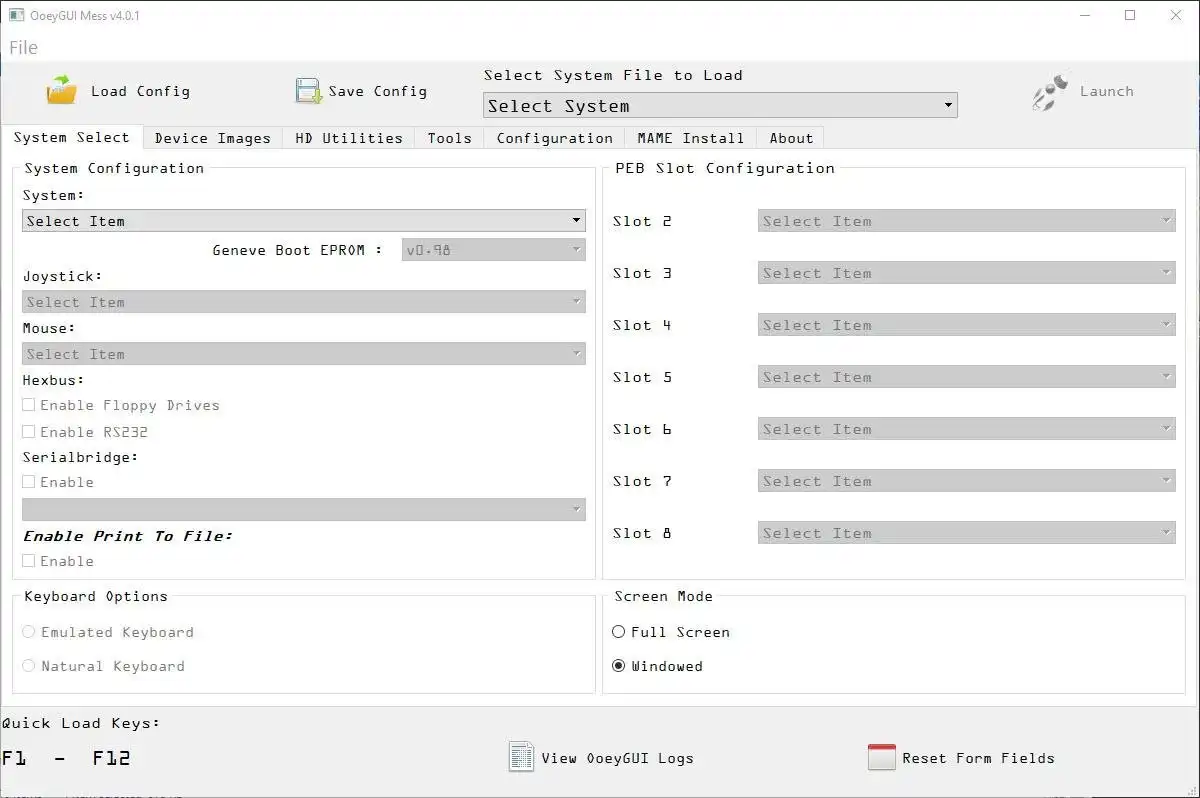Tick the Serialbridge Enable checkbox
Viewport: 1200px width, 798px height.
29,482
